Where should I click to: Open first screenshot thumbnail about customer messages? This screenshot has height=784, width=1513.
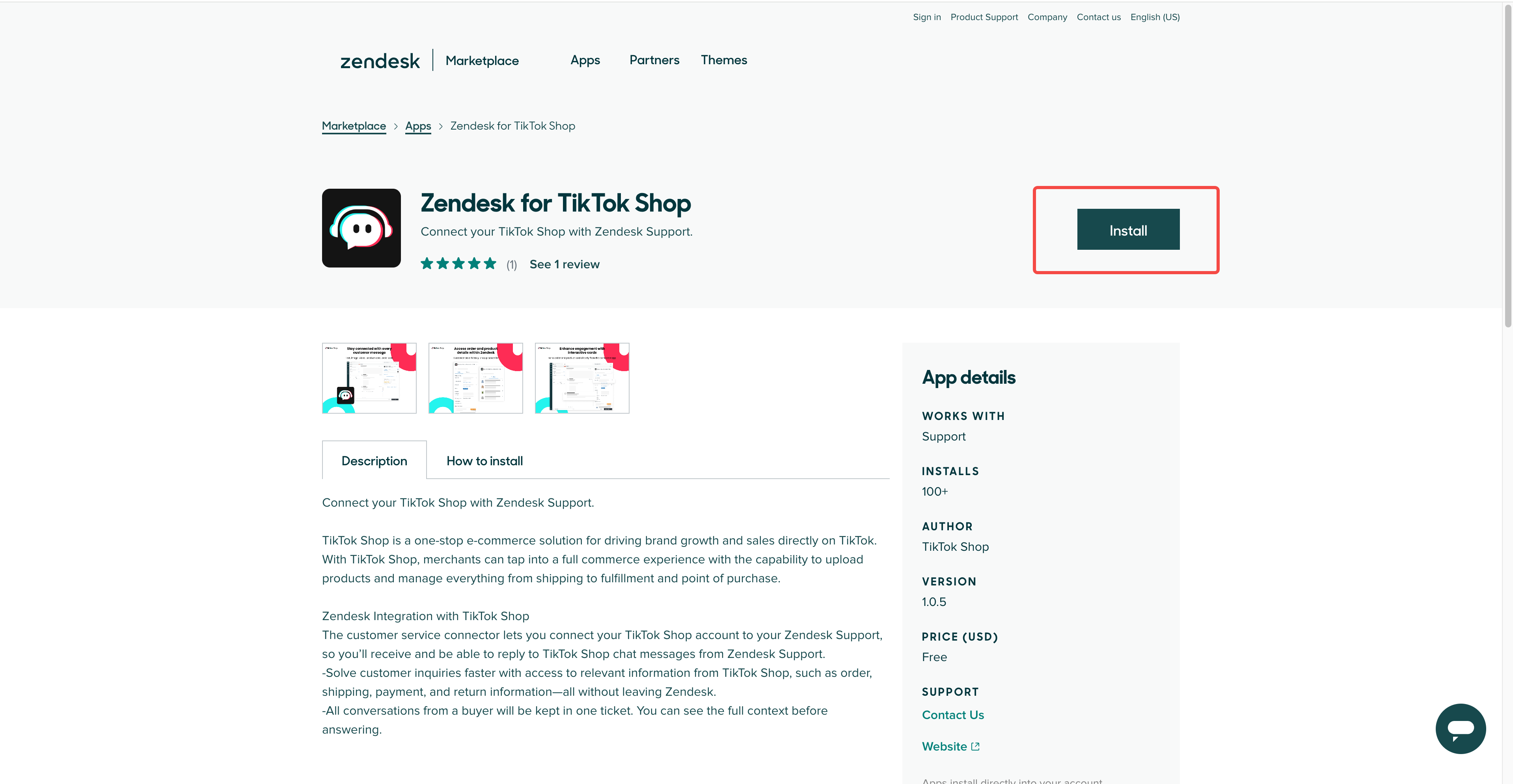369,378
